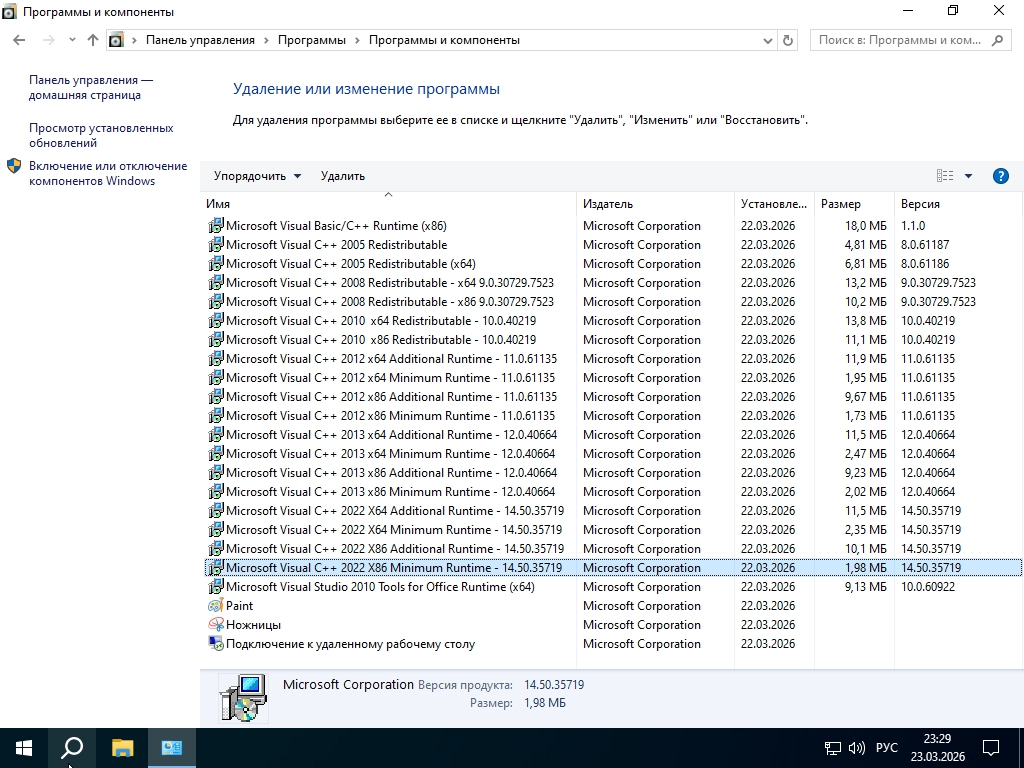Sort by the Размер column header
Screen dimensions: 1024x768
click(854, 204)
